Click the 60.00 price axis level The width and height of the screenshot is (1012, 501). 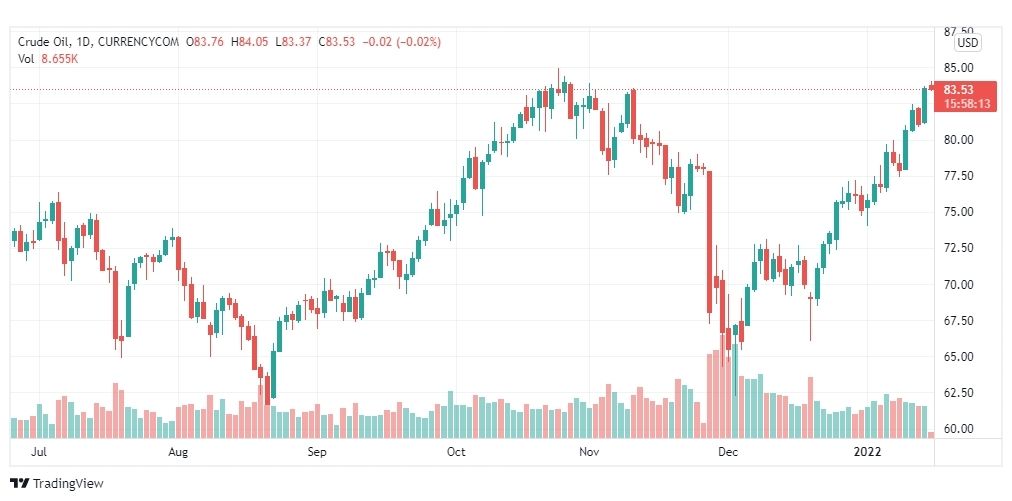pos(957,429)
